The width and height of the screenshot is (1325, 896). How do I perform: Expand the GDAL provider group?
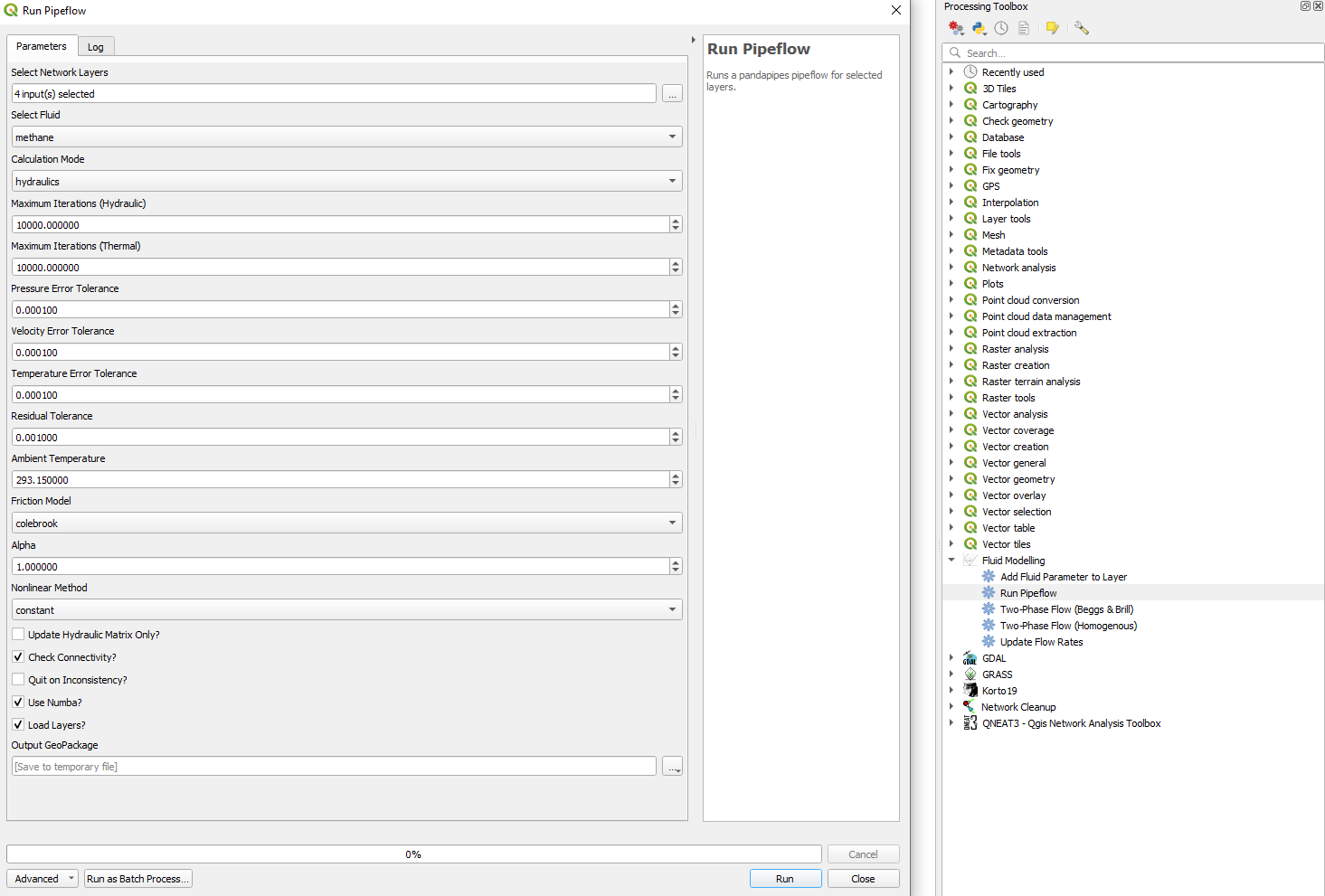click(x=951, y=658)
